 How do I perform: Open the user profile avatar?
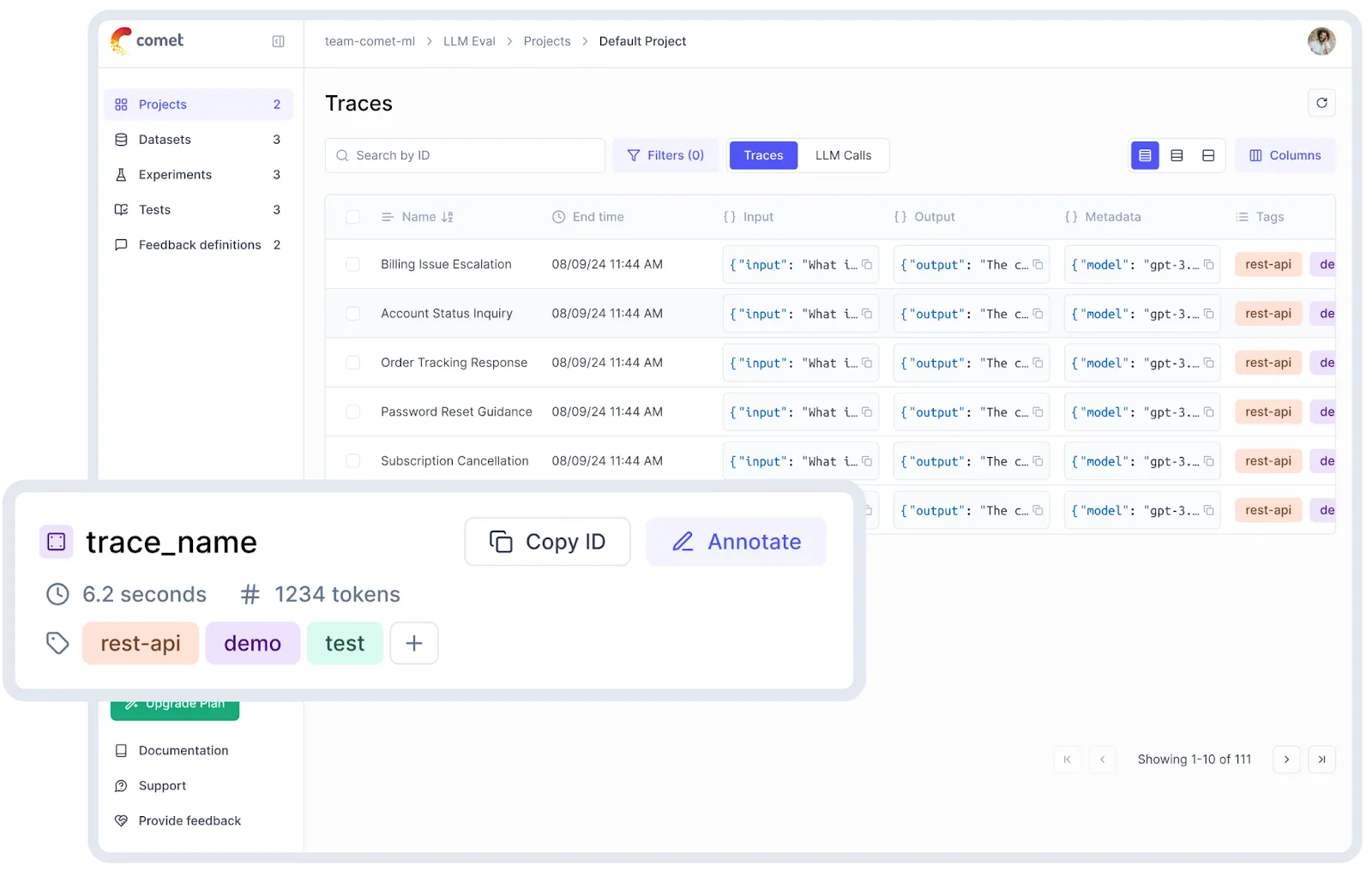coord(1321,41)
